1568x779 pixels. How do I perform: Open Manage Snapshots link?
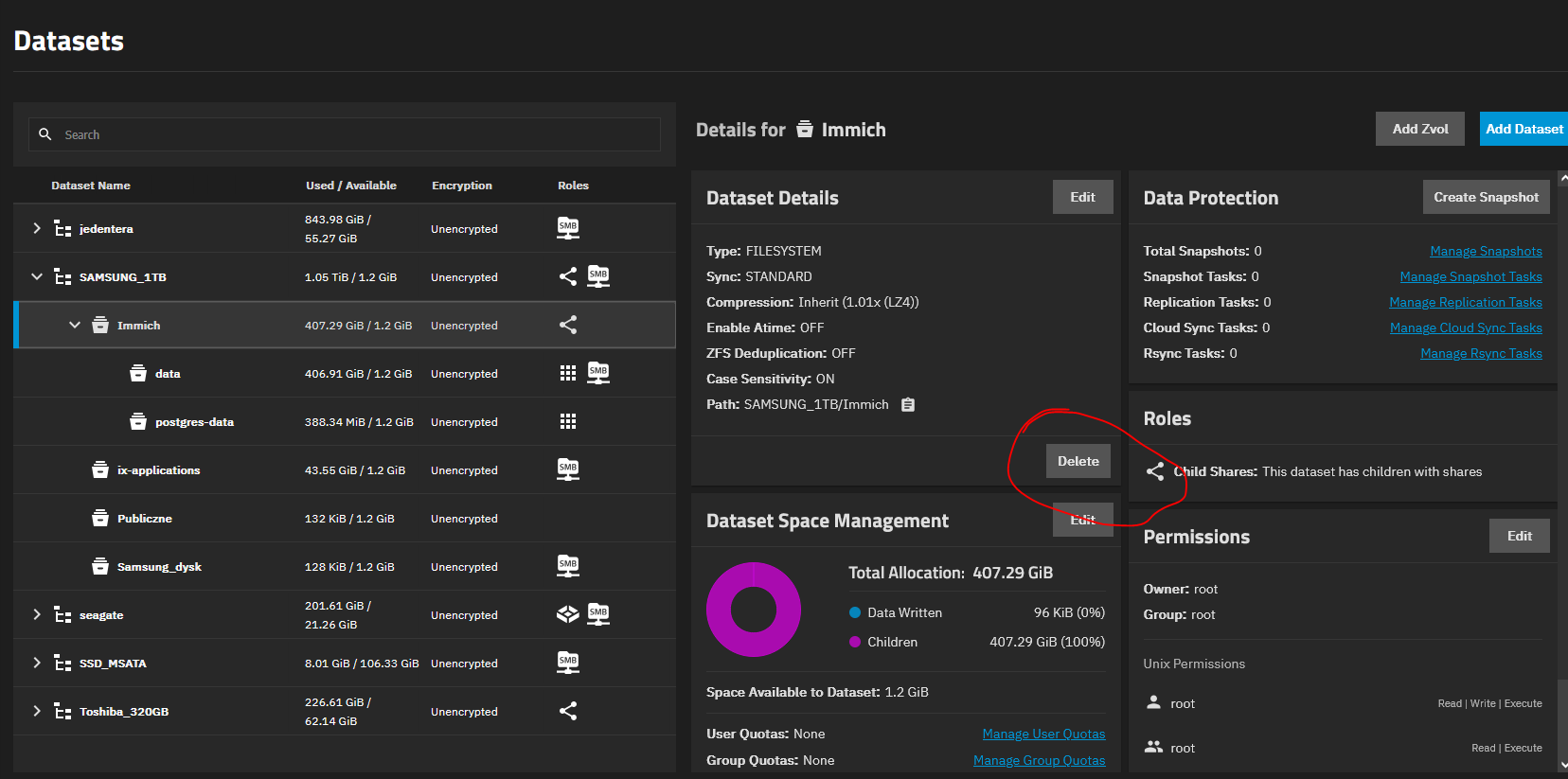pyautogui.click(x=1485, y=251)
